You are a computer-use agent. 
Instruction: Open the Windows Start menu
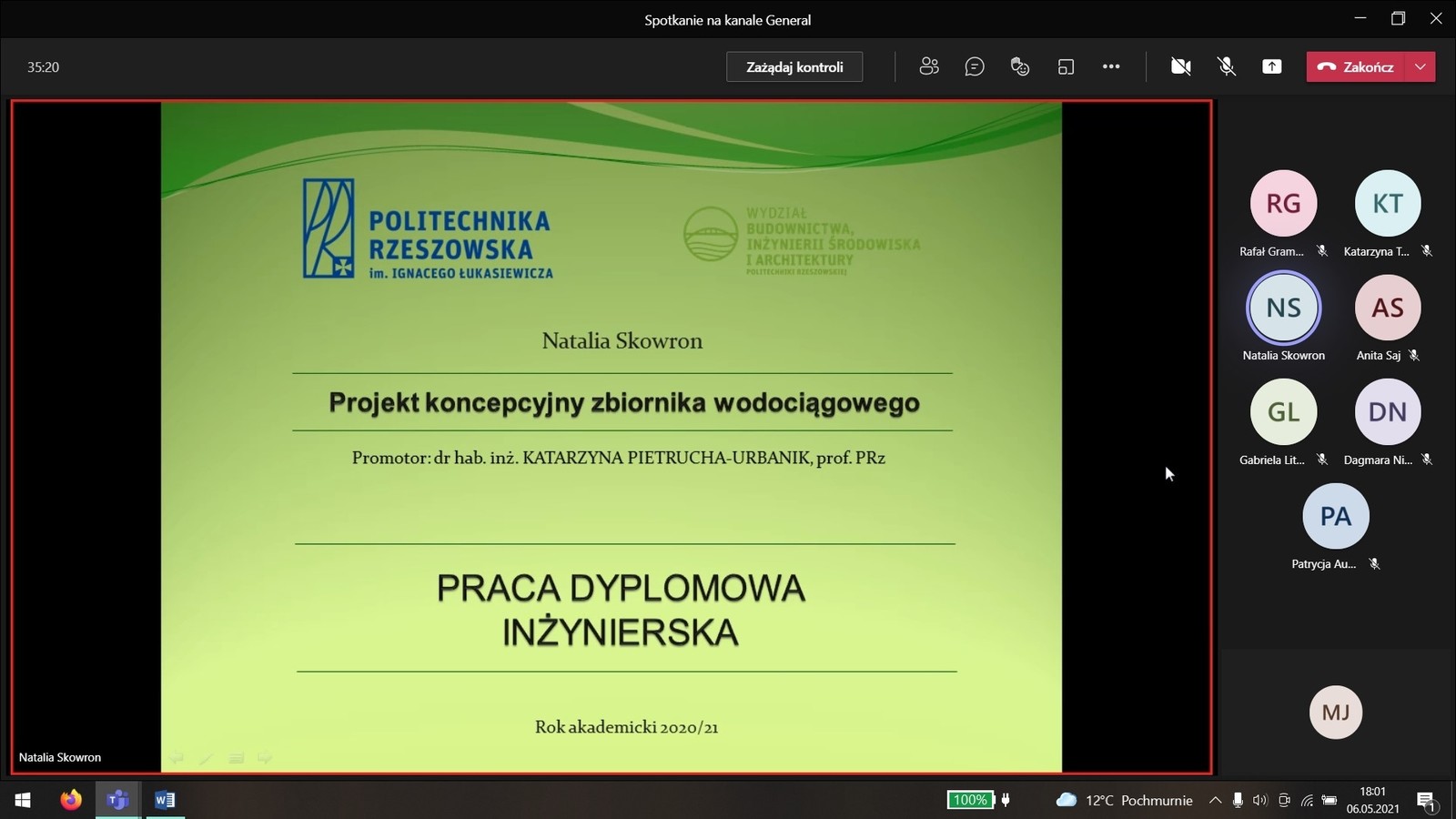pyautogui.click(x=23, y=800)
